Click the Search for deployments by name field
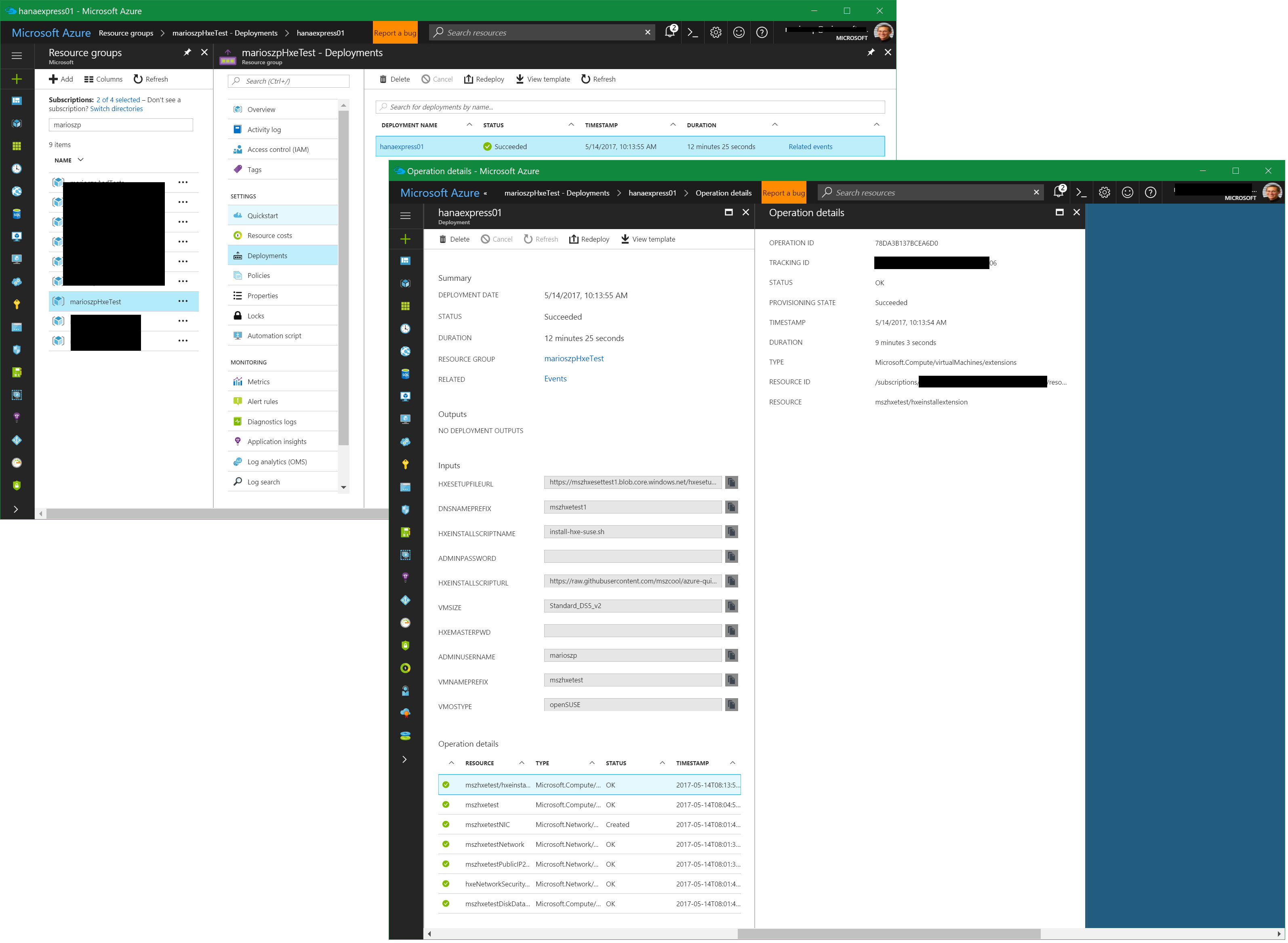 [x=630, y=107]
